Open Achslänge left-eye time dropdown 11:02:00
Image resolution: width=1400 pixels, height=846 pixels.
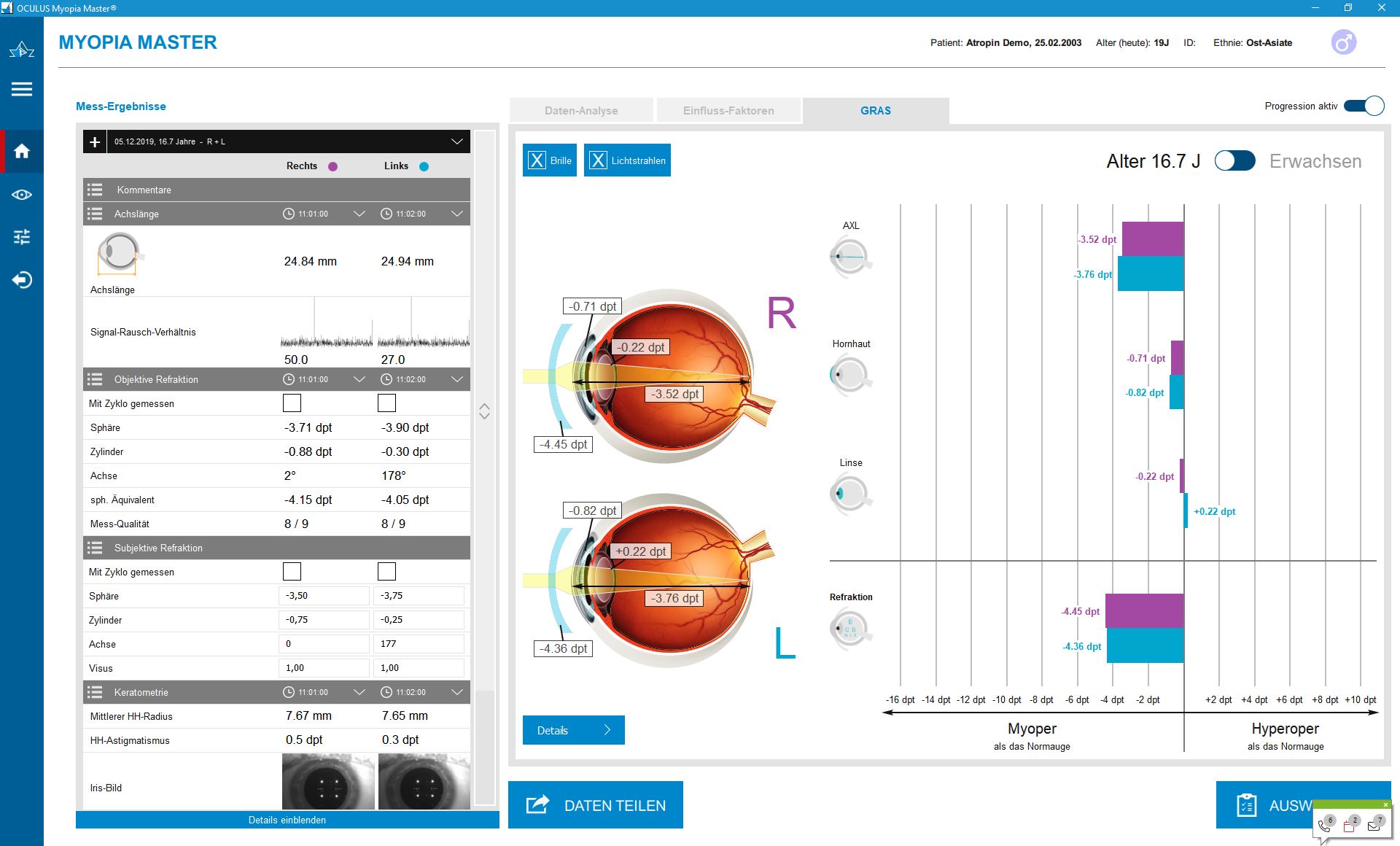pos(456,214)
